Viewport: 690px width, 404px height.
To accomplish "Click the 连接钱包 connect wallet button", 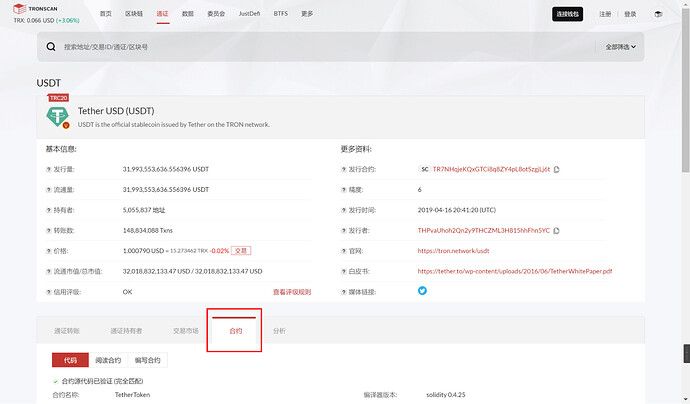I will (x=568, y=14).
